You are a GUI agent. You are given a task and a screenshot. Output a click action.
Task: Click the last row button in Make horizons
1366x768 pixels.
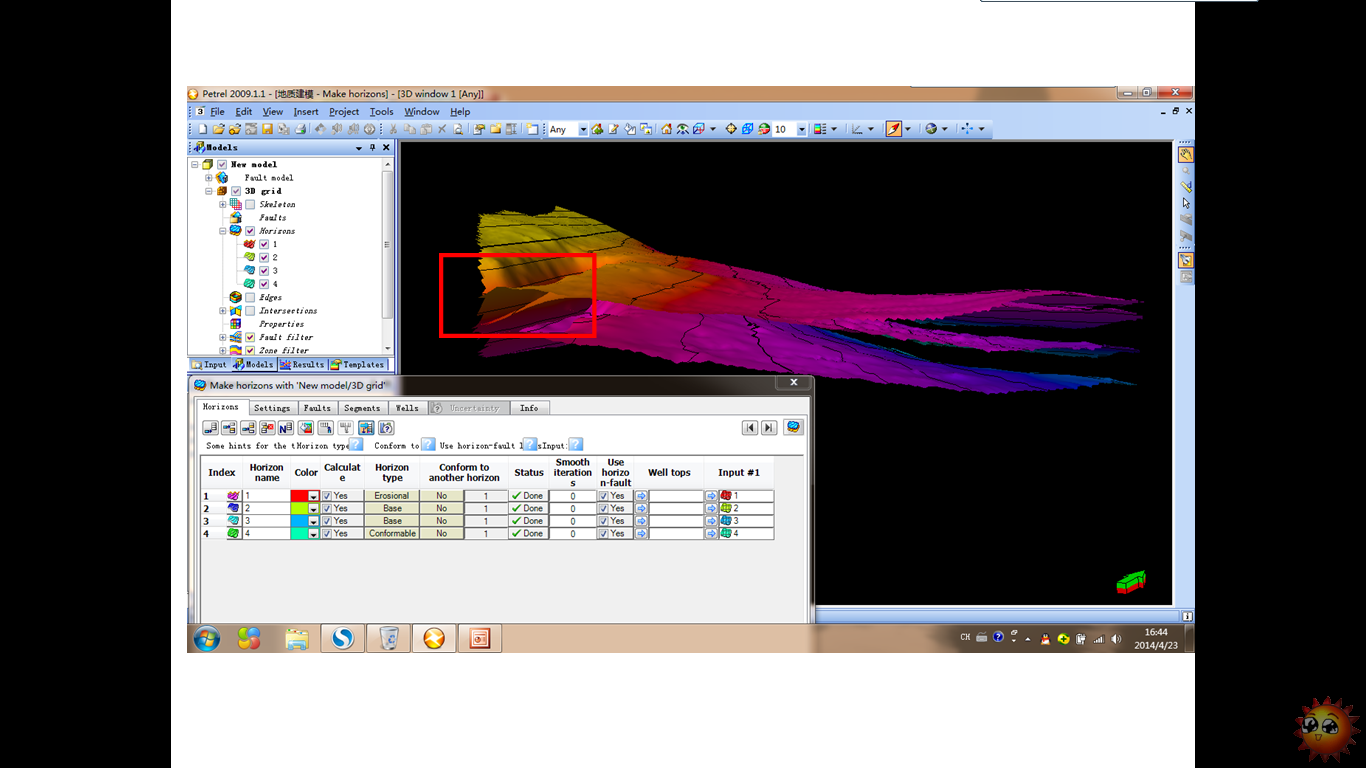point(769,428)
